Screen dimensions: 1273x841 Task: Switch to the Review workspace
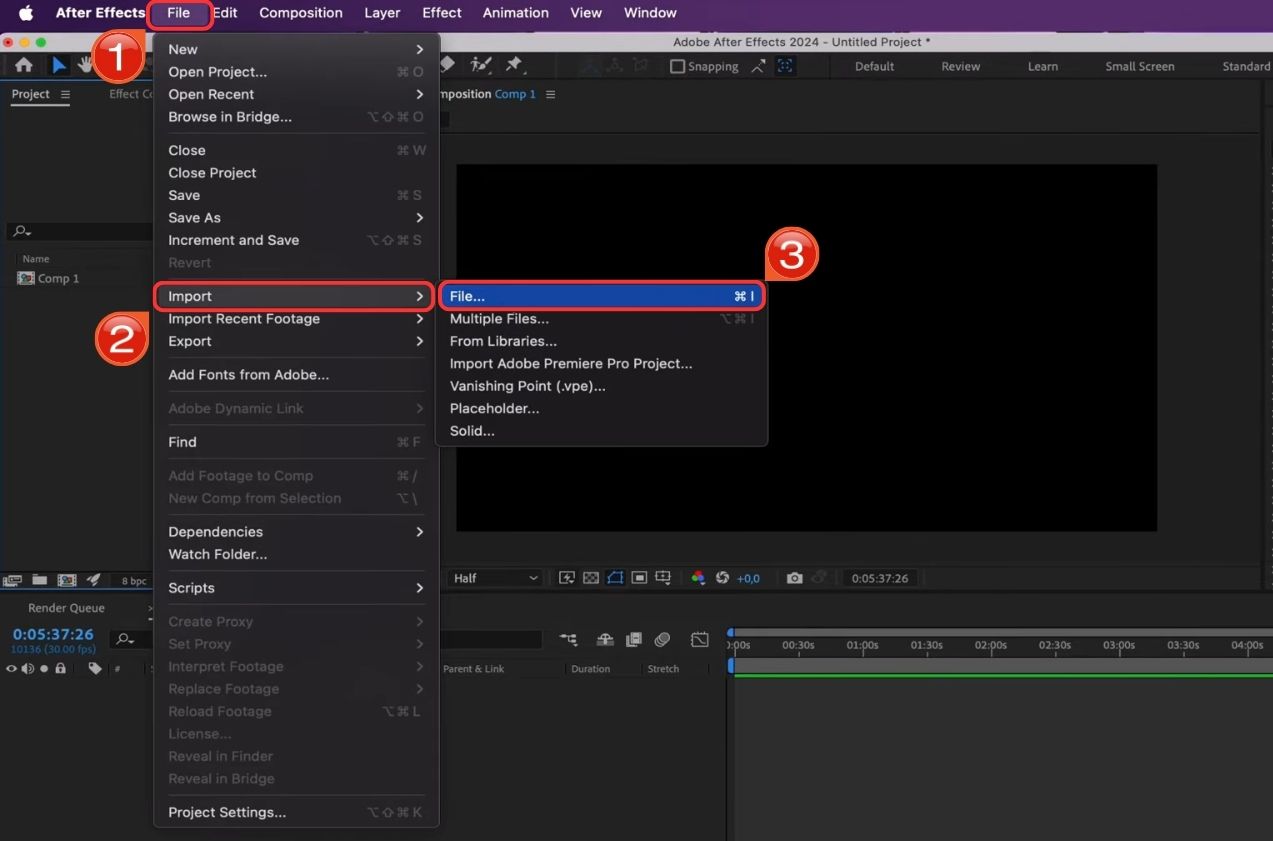point(960,66)
